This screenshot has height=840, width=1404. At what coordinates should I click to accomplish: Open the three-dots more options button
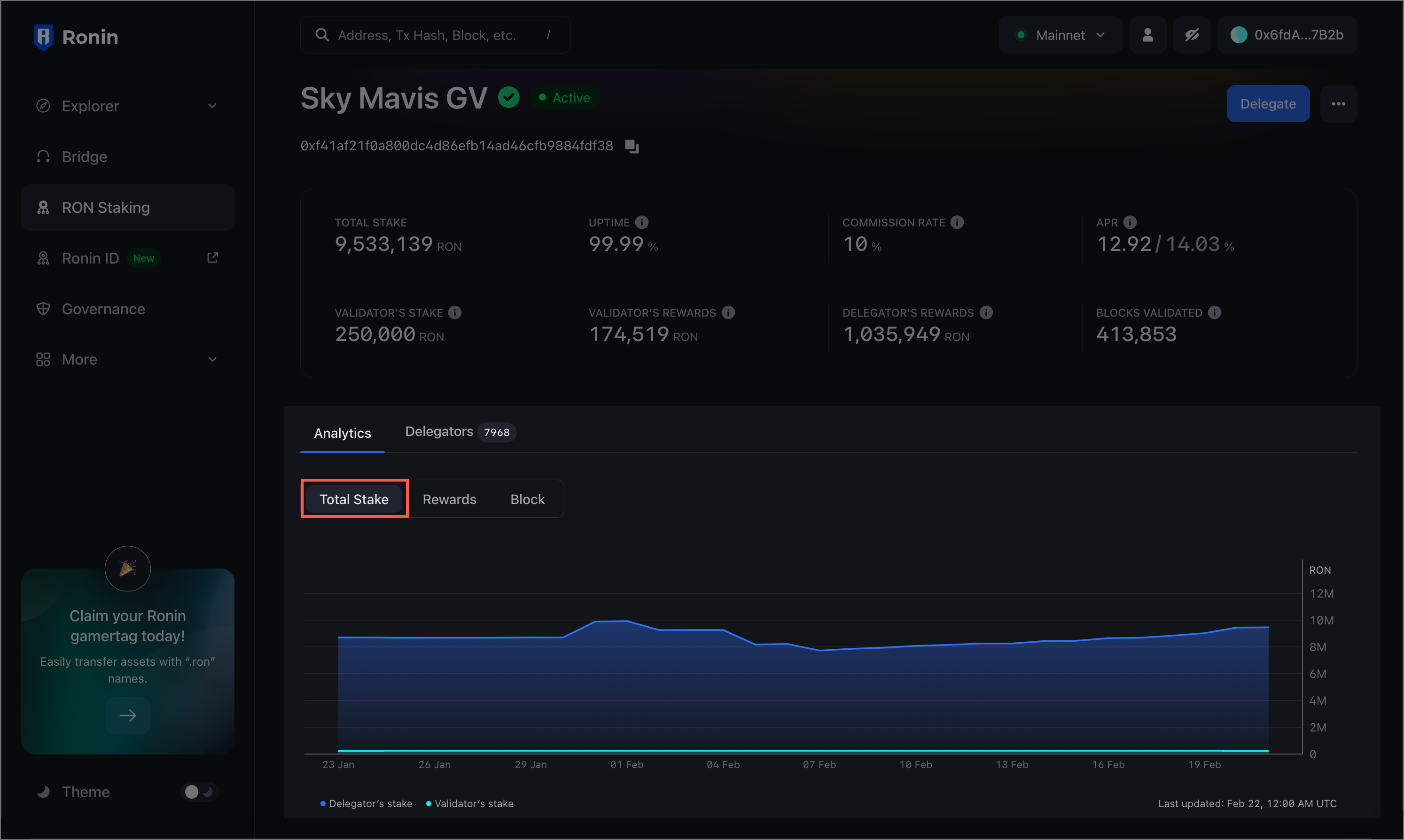tap(1338, 103)
